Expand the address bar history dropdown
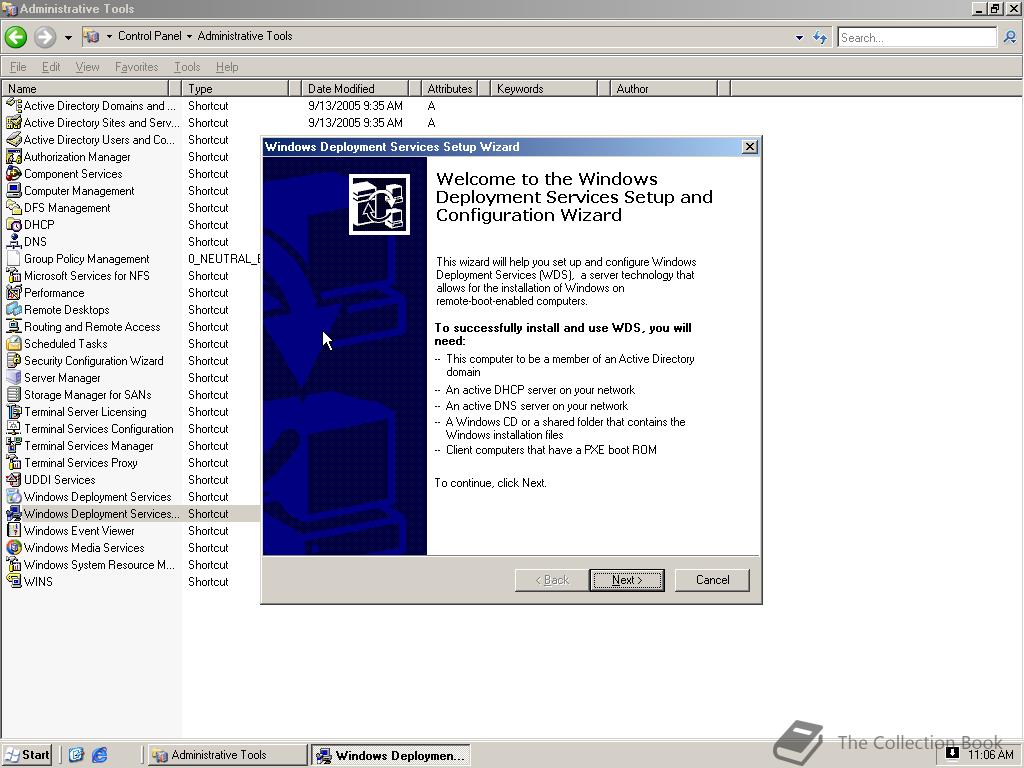1024x768 pixels. (799, 37)
